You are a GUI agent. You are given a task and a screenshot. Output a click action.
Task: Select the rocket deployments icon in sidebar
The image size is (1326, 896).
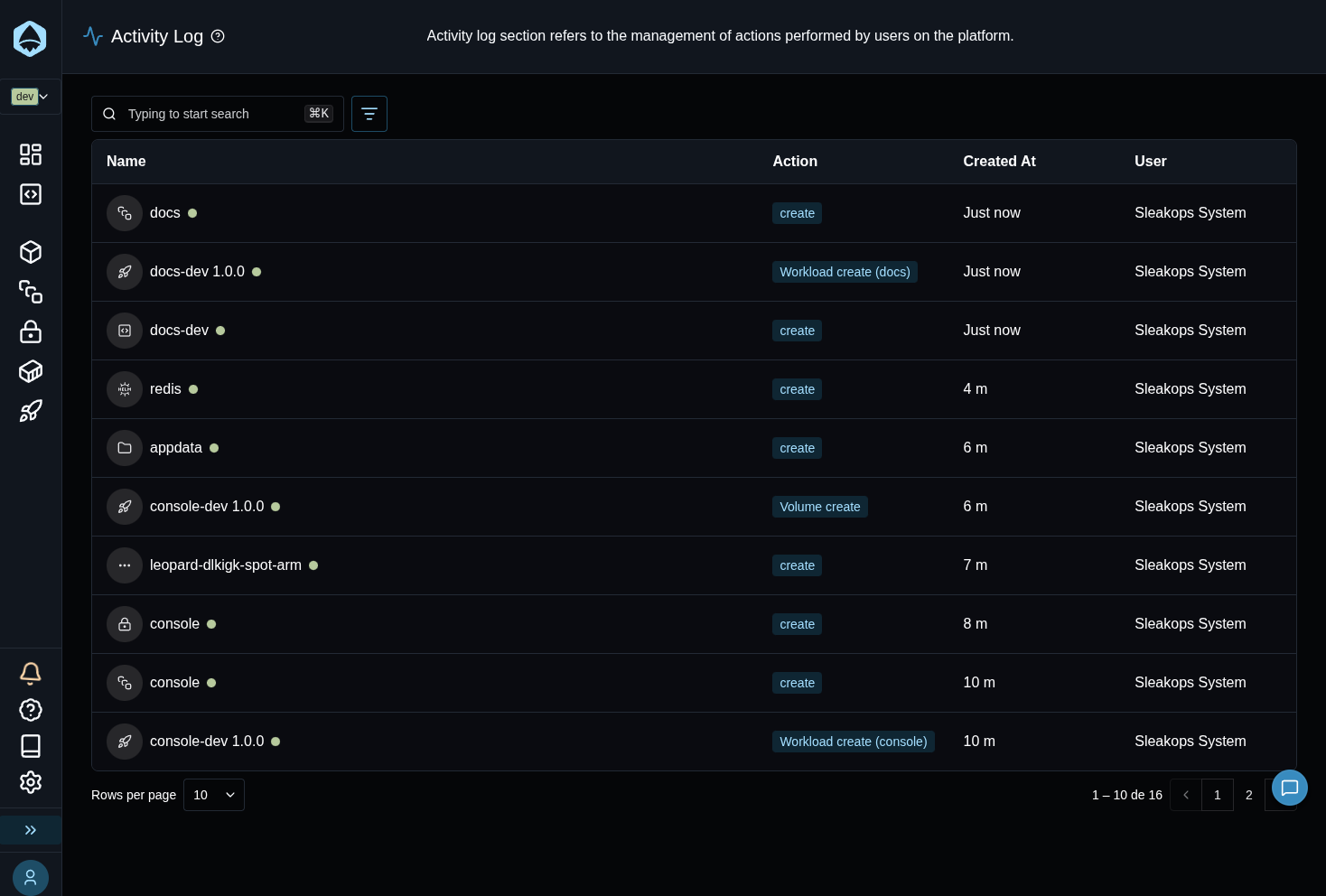coord(30,410)
